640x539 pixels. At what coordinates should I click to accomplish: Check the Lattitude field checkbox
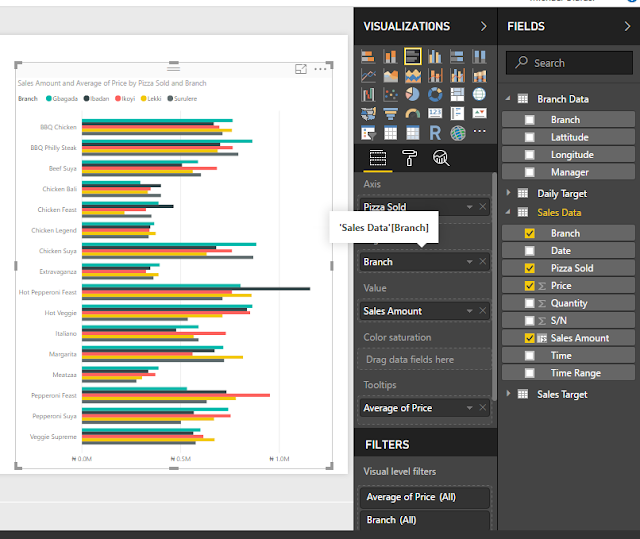coord(529,137)
